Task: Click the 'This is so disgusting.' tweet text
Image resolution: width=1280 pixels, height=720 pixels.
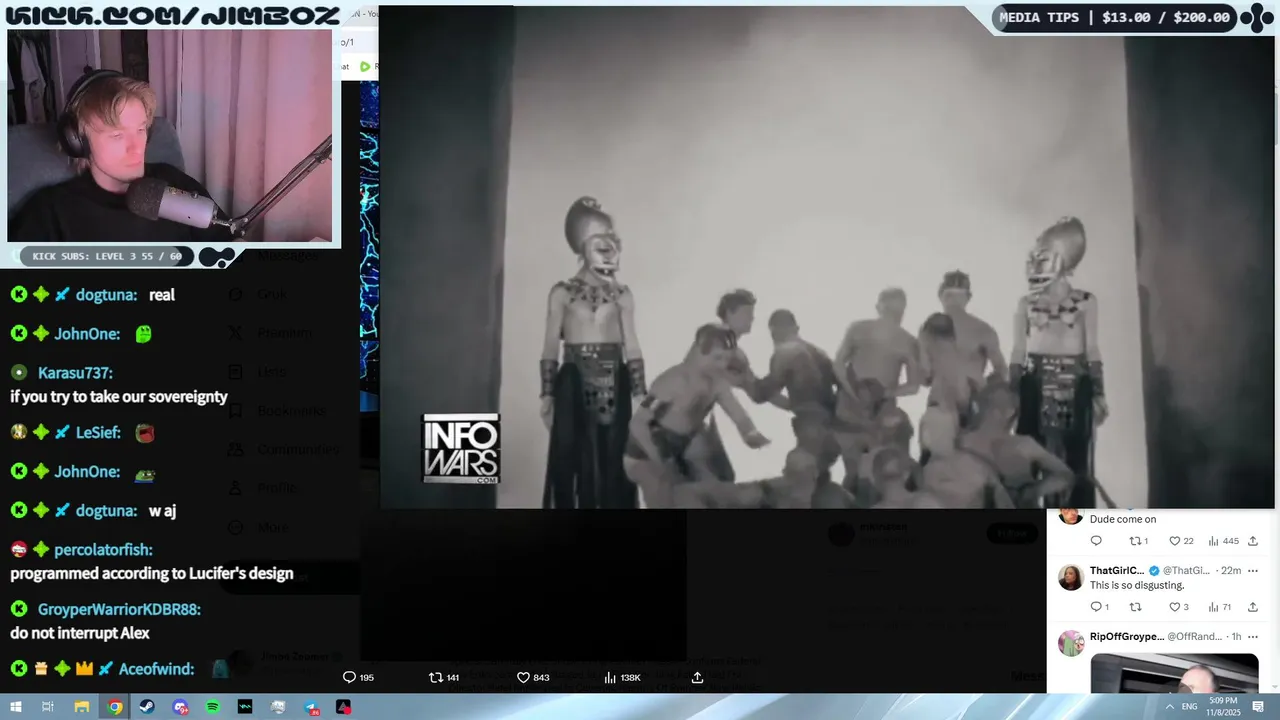Action: pyautogui.click(x=1137, y=586)
